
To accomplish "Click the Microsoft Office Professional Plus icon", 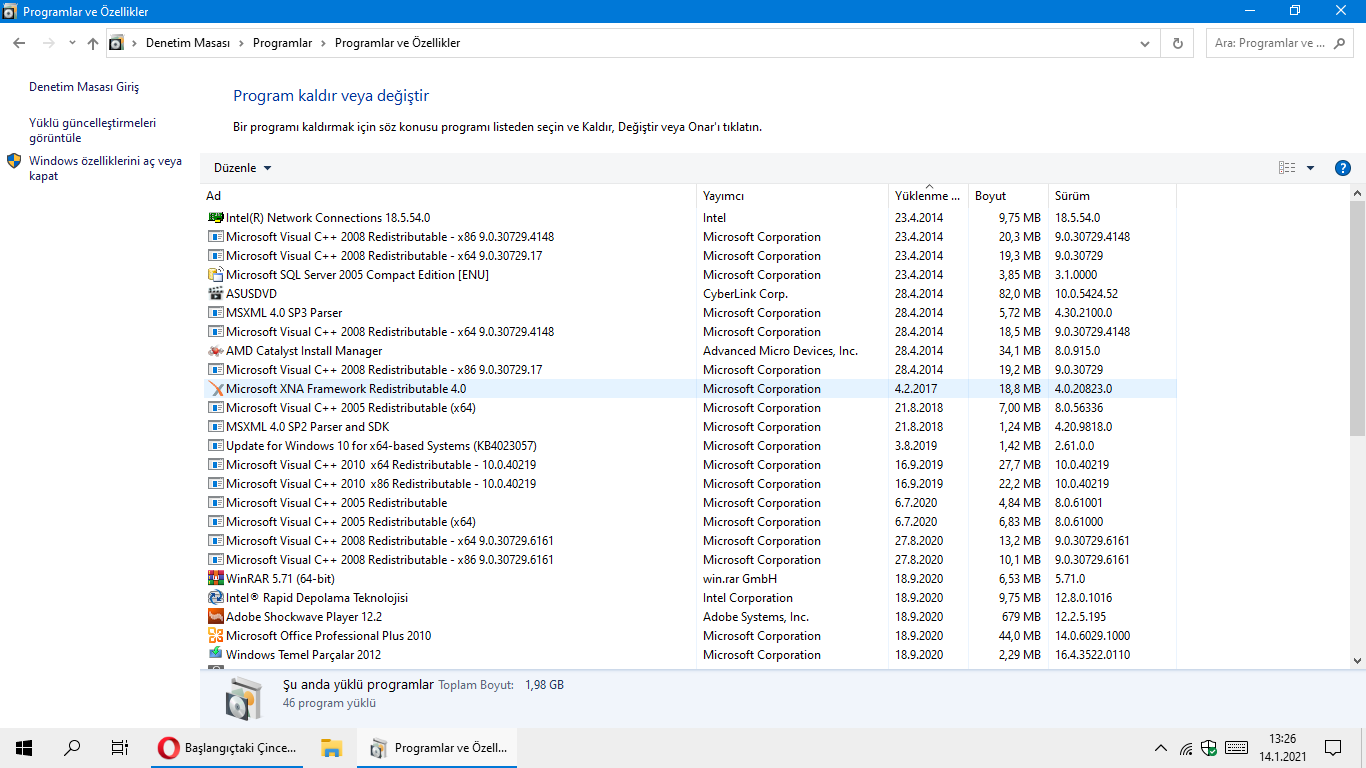I will (x=215, y=635).
